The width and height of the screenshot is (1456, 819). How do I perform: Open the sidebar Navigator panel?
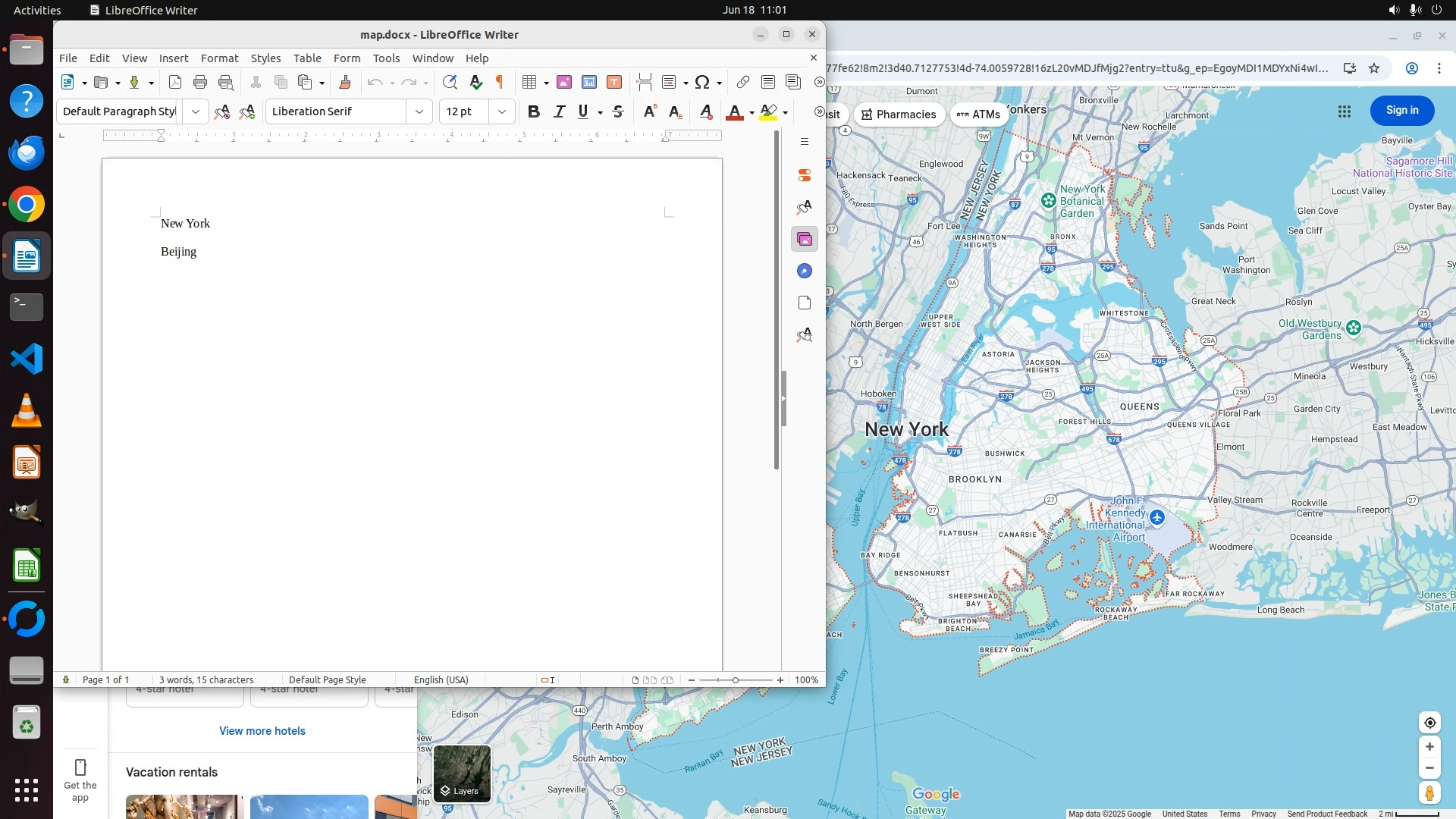tap(805, 271)
